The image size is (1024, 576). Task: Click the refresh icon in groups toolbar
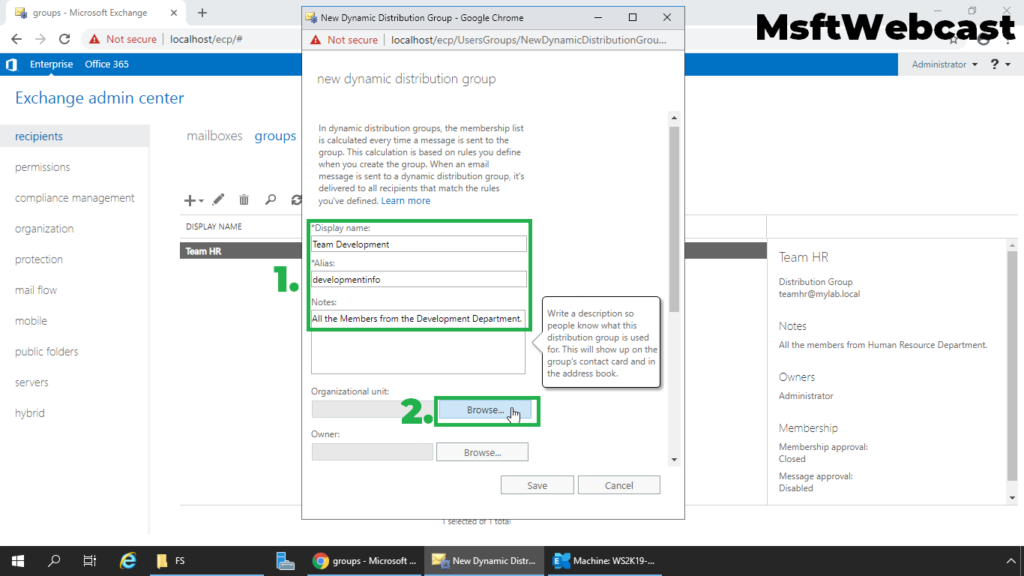(296, 200)
